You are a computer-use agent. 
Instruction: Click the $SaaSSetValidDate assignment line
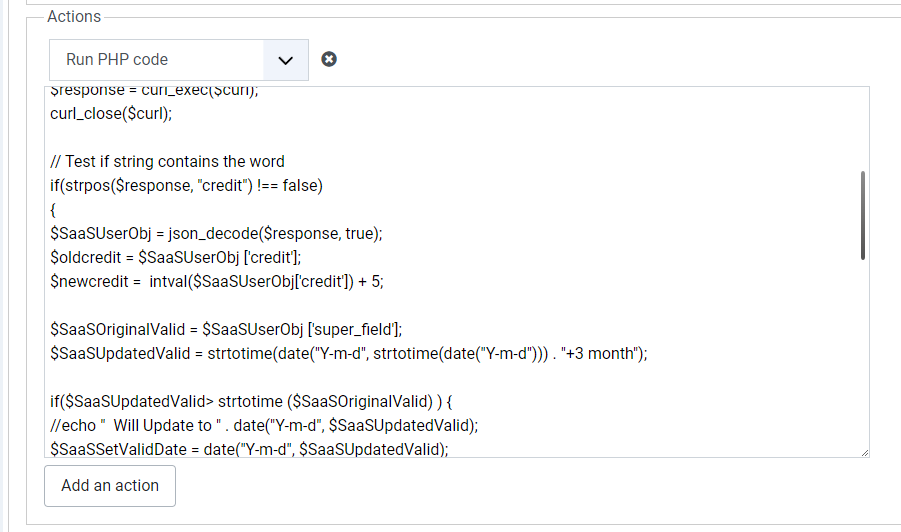pos(249,449)
